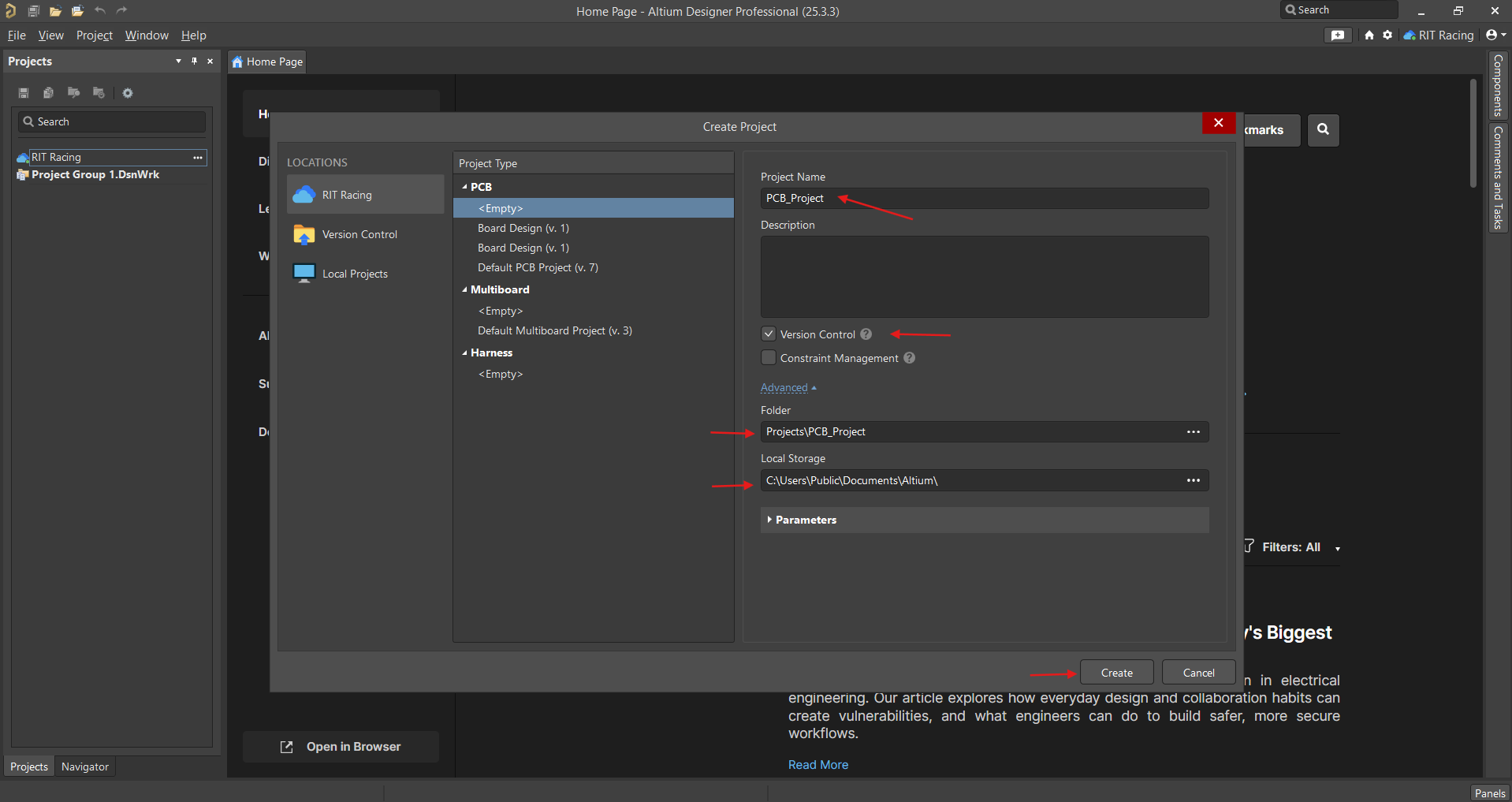Collapse the Advanced options link
Viewport: 1512px width, 802px height.
click(x=788, y=388)
